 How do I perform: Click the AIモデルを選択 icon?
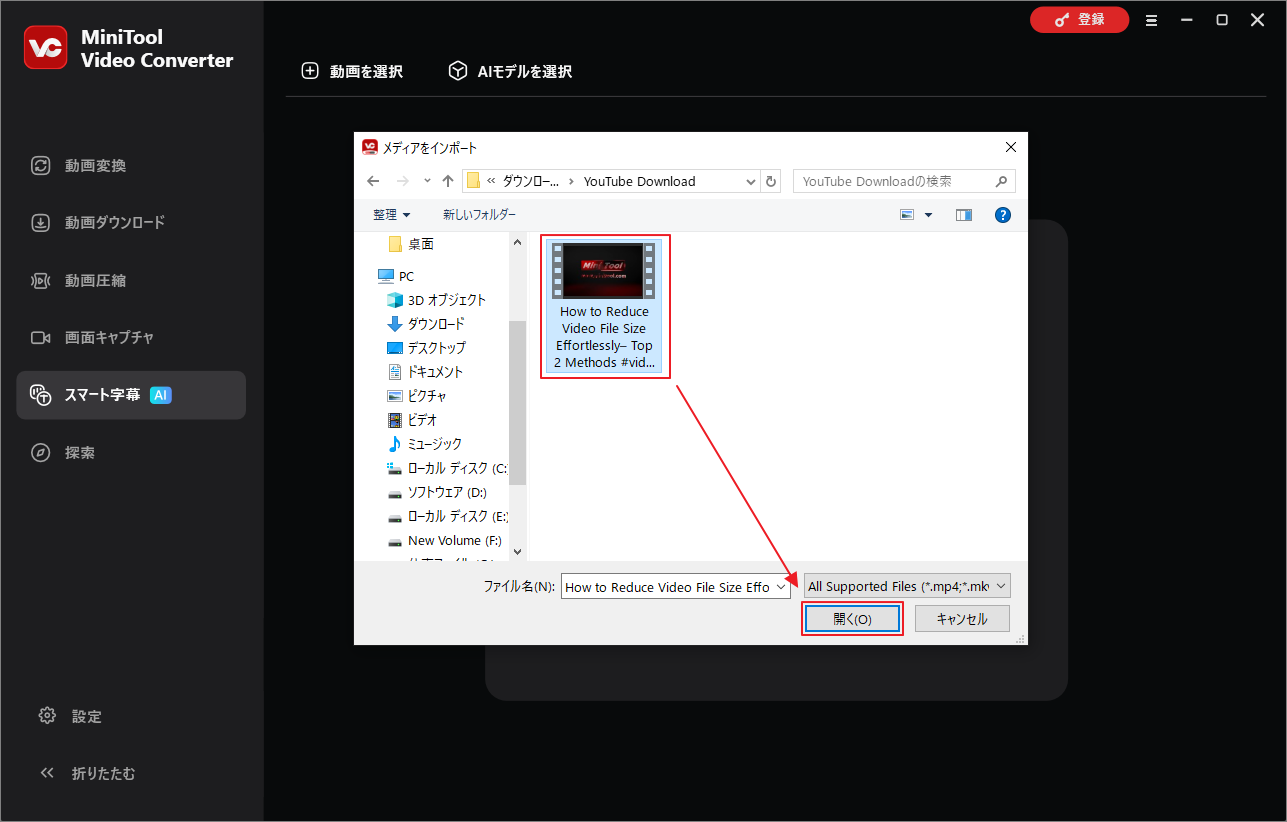coord(457,71)
